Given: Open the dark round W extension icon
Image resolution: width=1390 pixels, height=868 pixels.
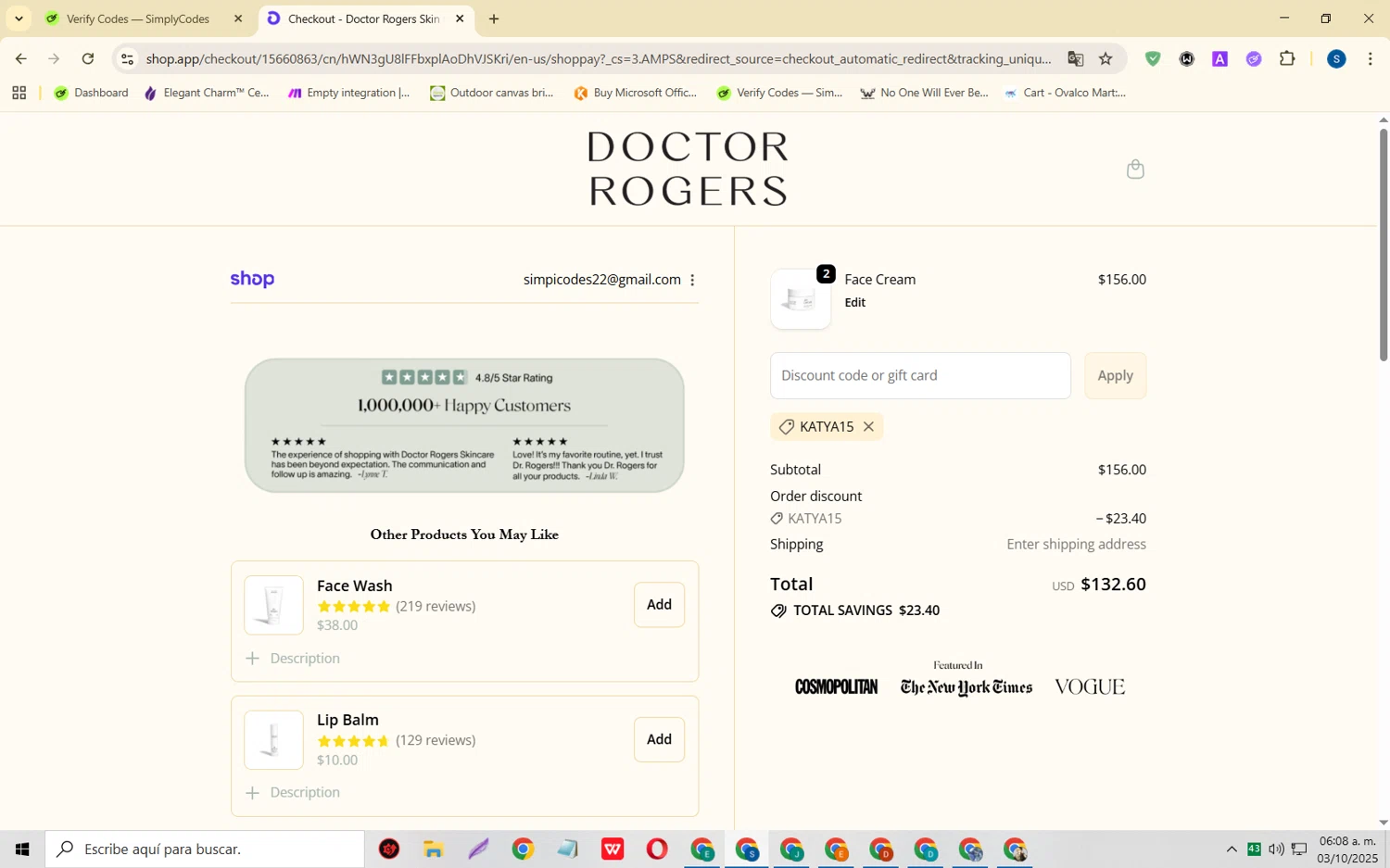Looking at the screenshot, I should coord(1186,58).
